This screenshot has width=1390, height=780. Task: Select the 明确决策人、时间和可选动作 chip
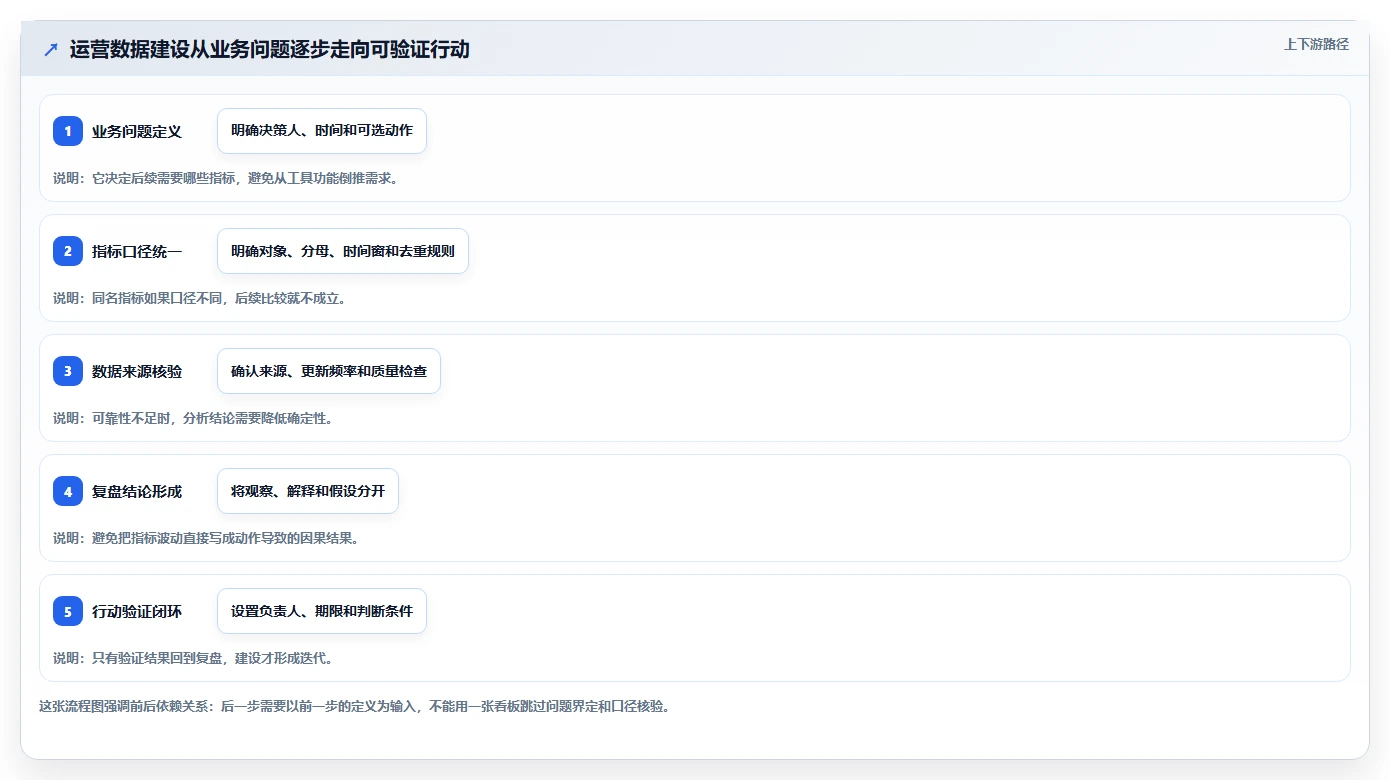(x=322, y=131)
